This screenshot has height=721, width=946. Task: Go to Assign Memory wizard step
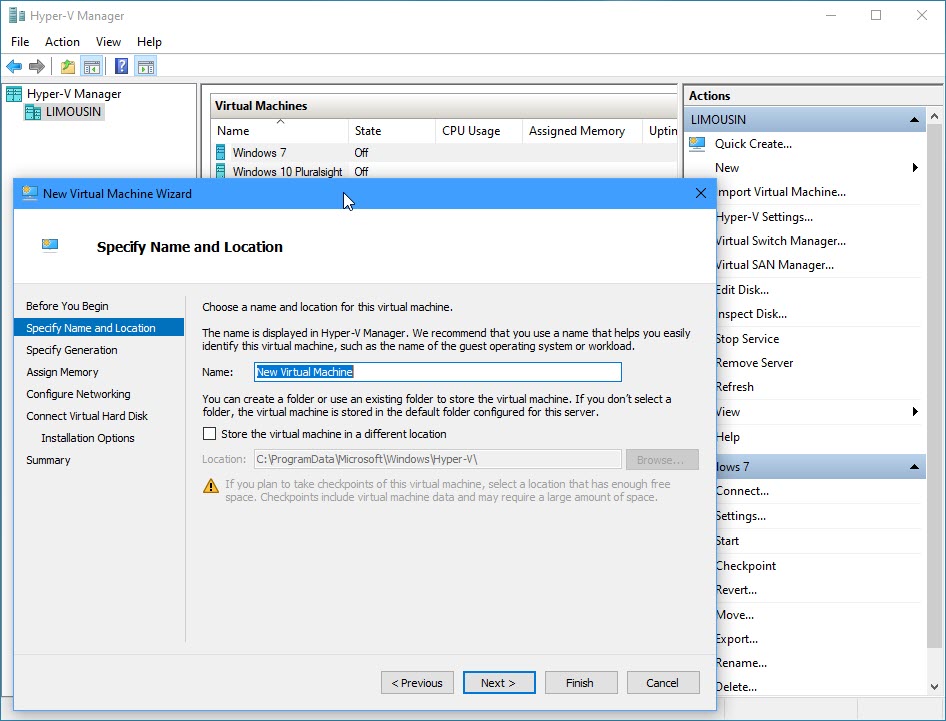(62, 372)
